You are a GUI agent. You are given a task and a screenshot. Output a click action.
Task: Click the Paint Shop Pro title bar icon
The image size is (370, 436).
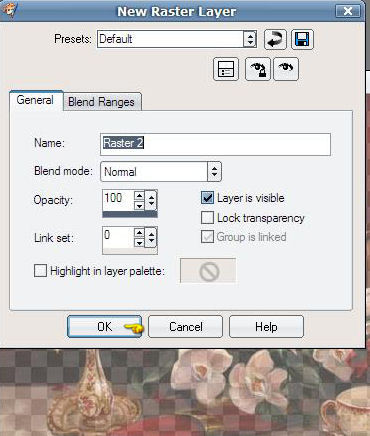point(9,10)
